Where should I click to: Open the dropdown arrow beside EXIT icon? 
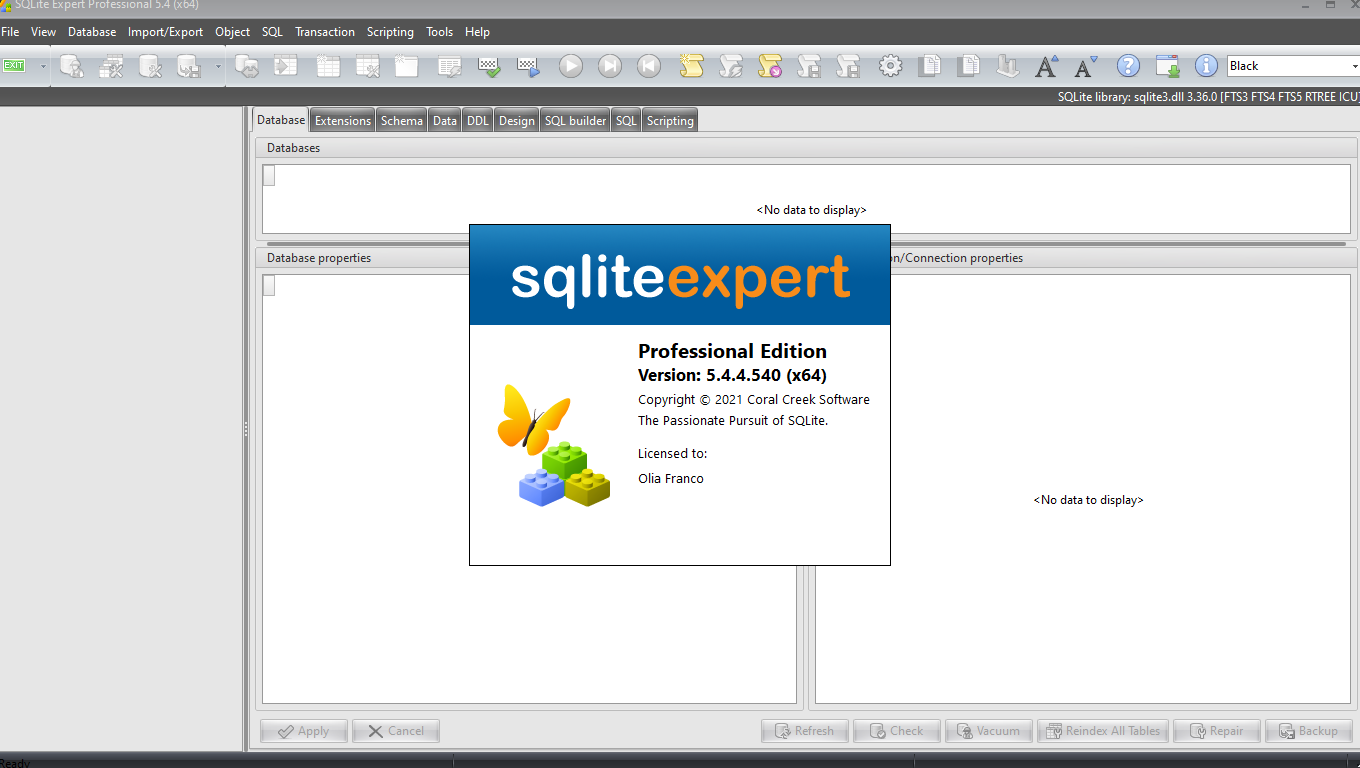pyautogui.click(x=43, y=66)
